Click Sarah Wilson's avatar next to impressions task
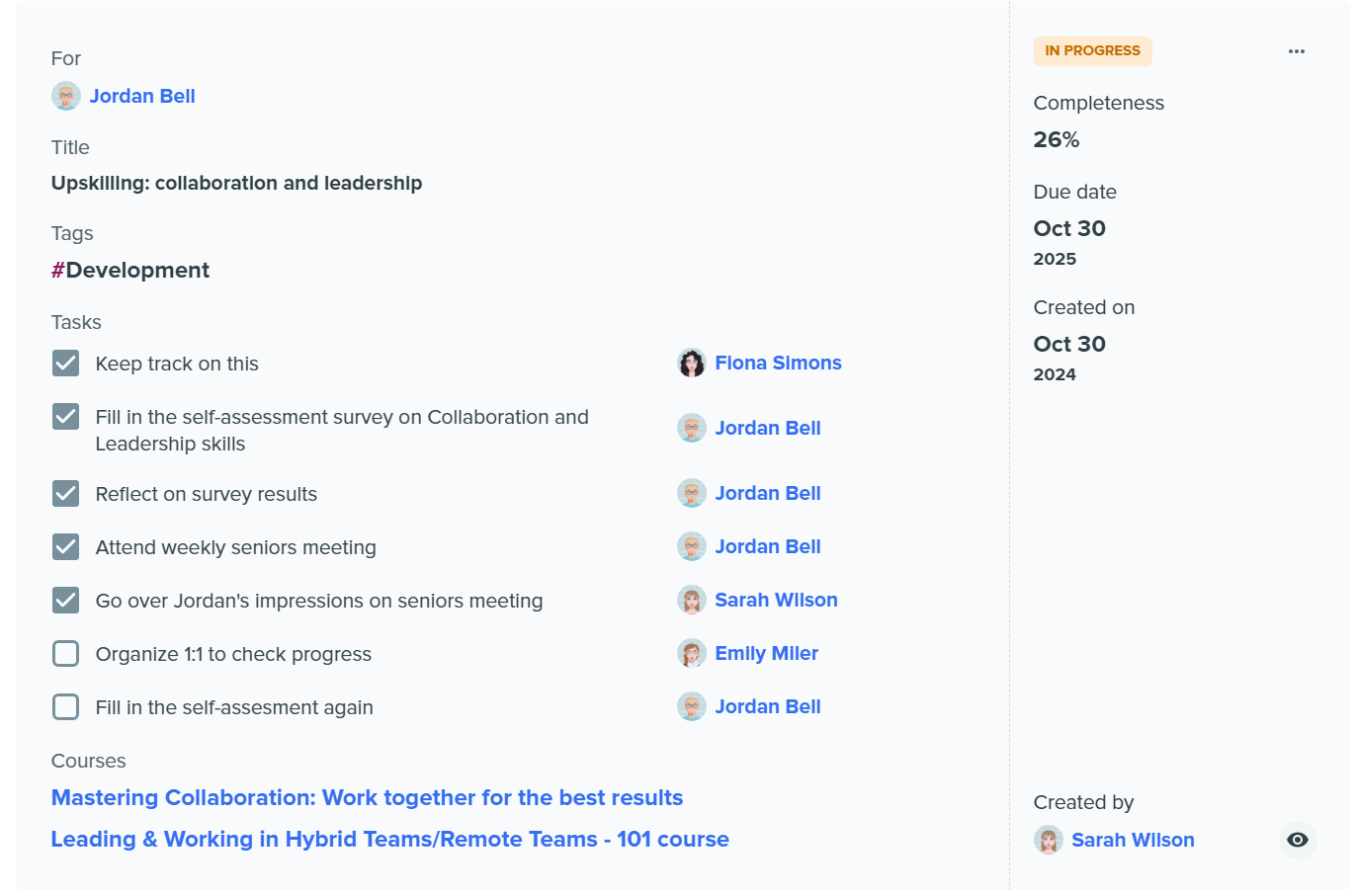 click(692, 600)
